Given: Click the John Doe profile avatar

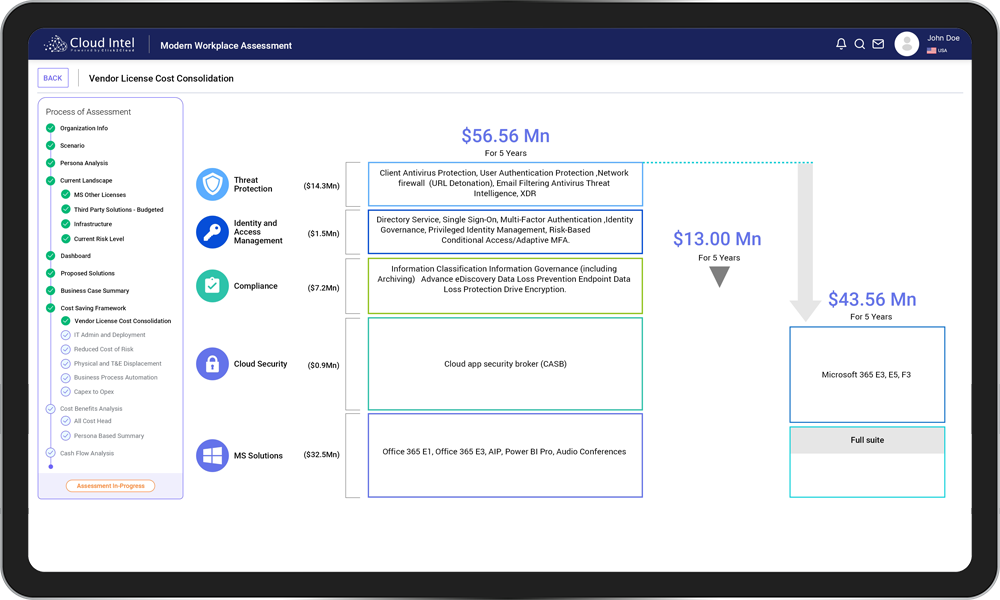Looking at the screenshot, I should [x=906, y=44].
